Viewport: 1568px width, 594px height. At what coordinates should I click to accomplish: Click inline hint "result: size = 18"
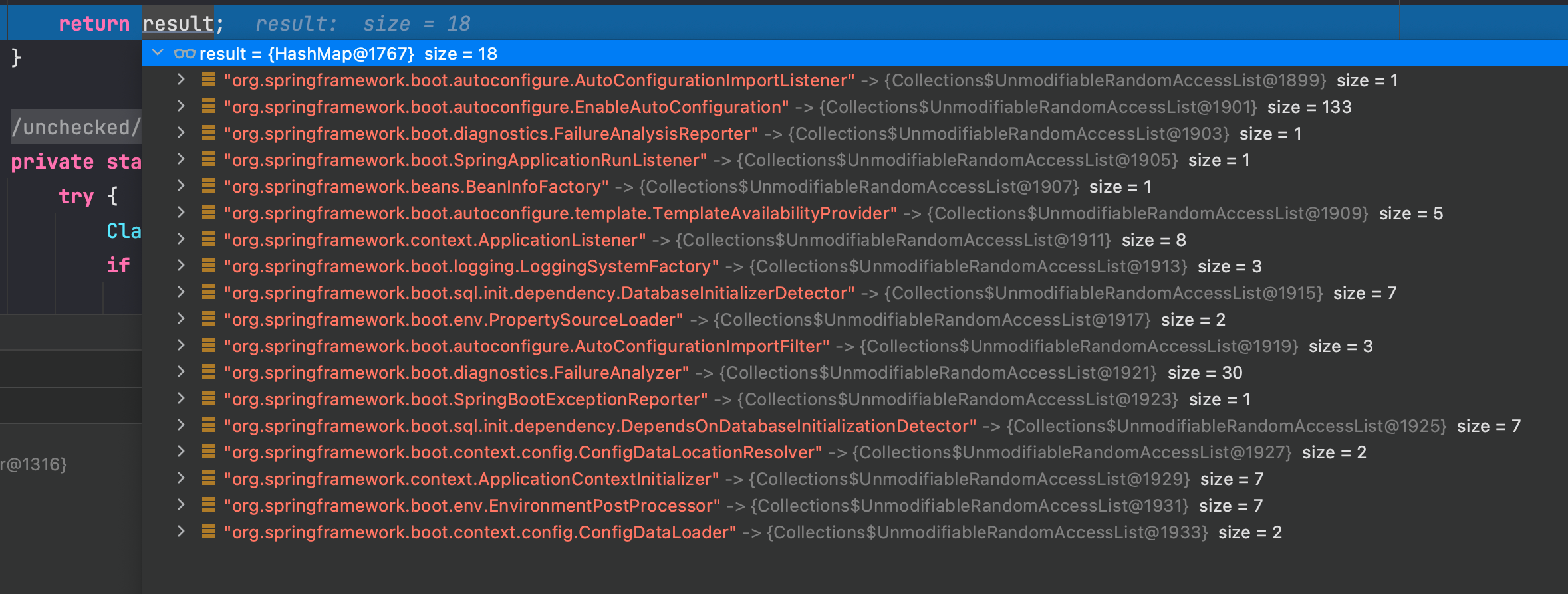(363, 24)
